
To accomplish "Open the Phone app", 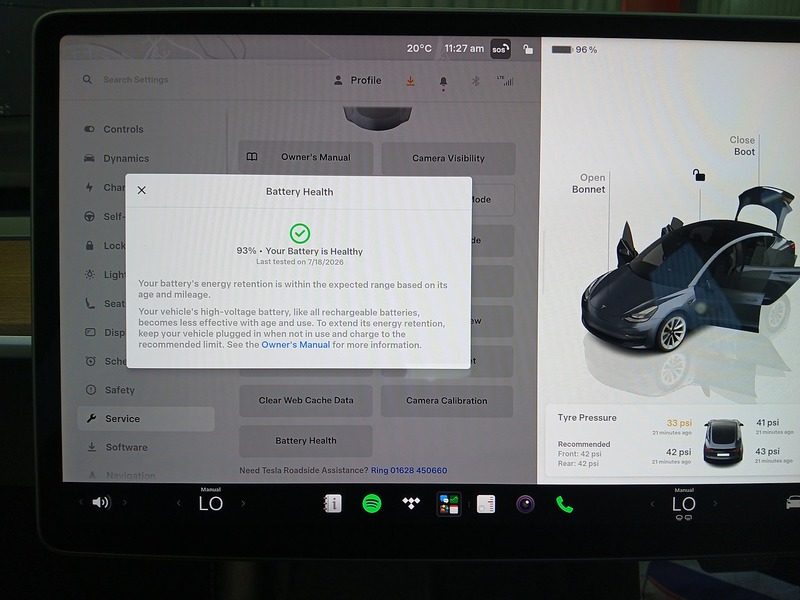I will pyautogui.click(x=564, y=505).
